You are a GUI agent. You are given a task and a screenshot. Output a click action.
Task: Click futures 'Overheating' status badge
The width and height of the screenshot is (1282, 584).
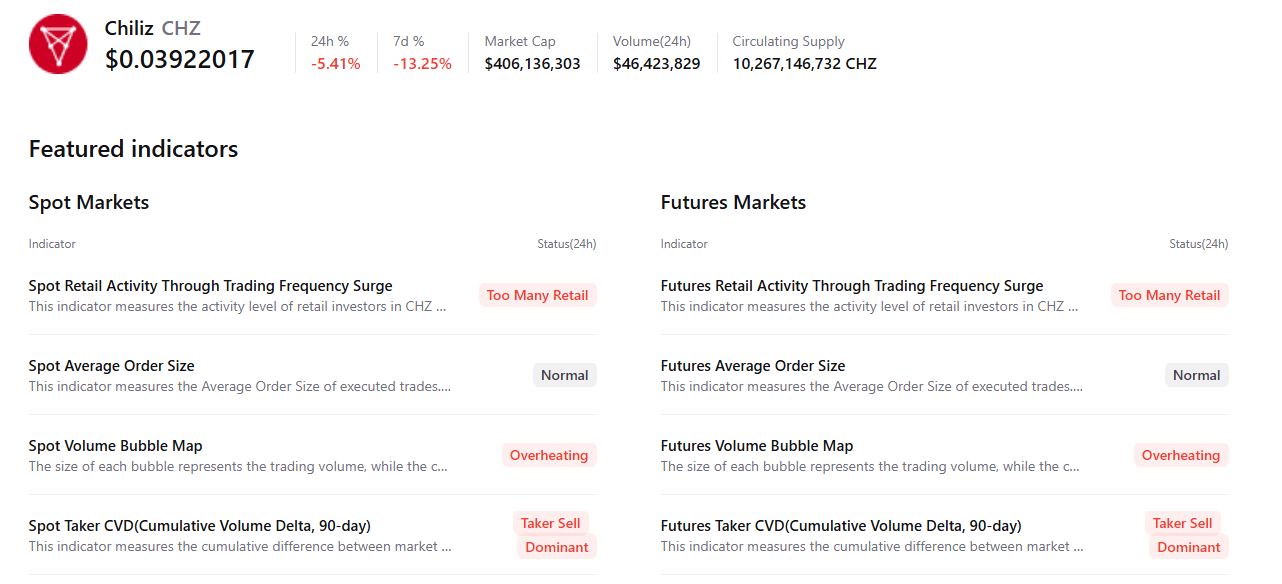pos(1181,455)
